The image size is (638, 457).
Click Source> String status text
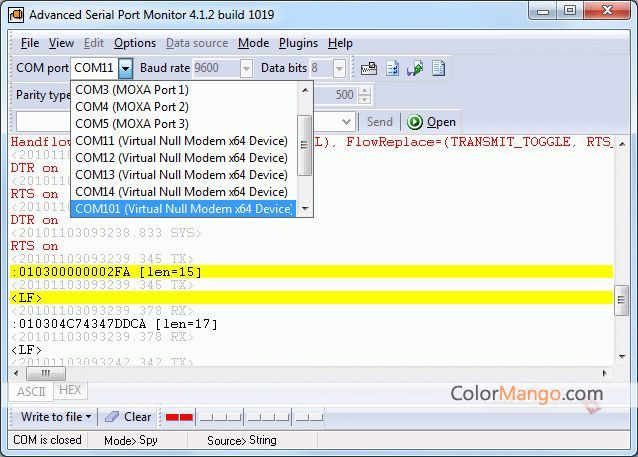tap(242, 440)
